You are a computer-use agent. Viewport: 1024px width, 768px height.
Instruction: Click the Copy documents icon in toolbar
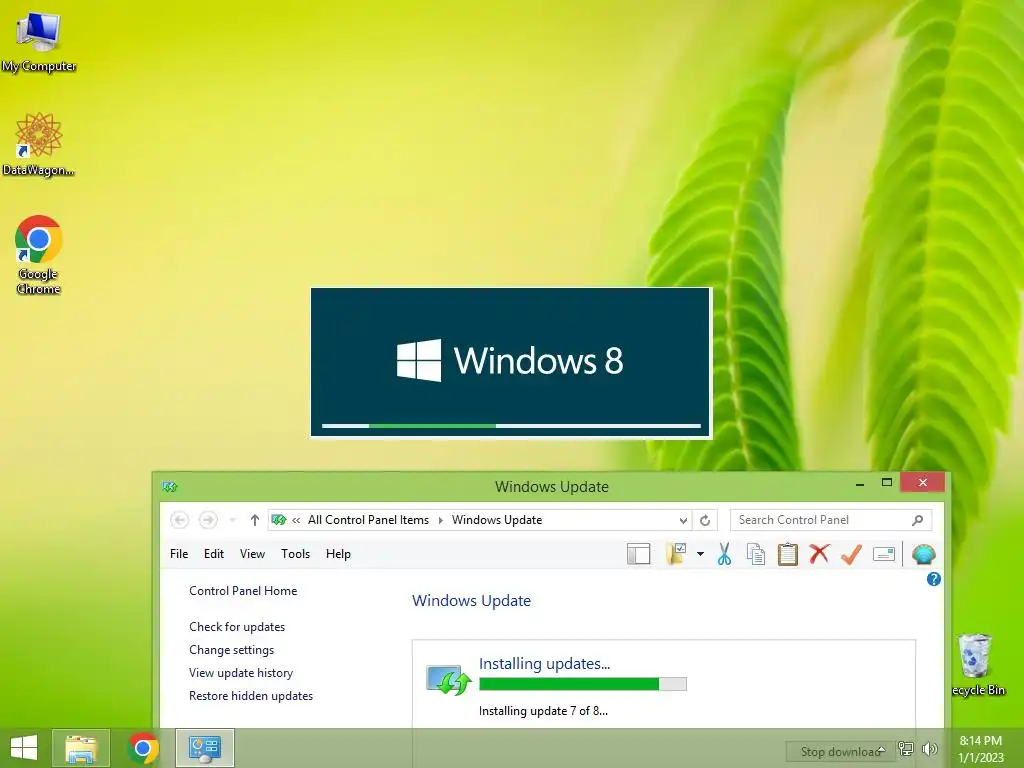(x=756, y=554)
